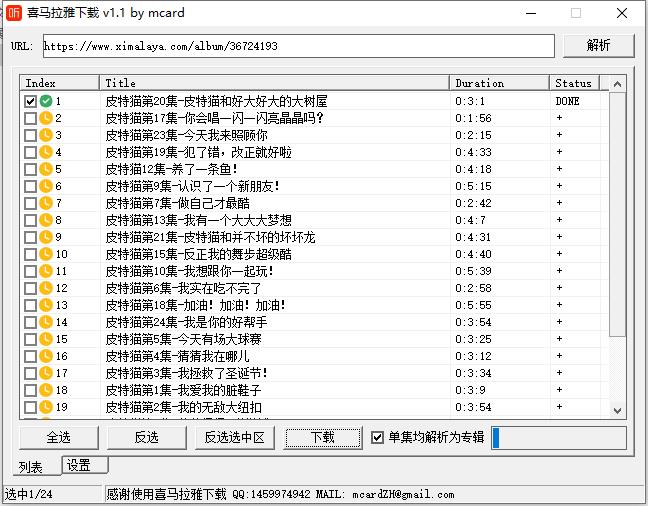Toggle 单集均解析为专辑 checkbox
The image size is (648, 506).
click(x=377, y=437)
